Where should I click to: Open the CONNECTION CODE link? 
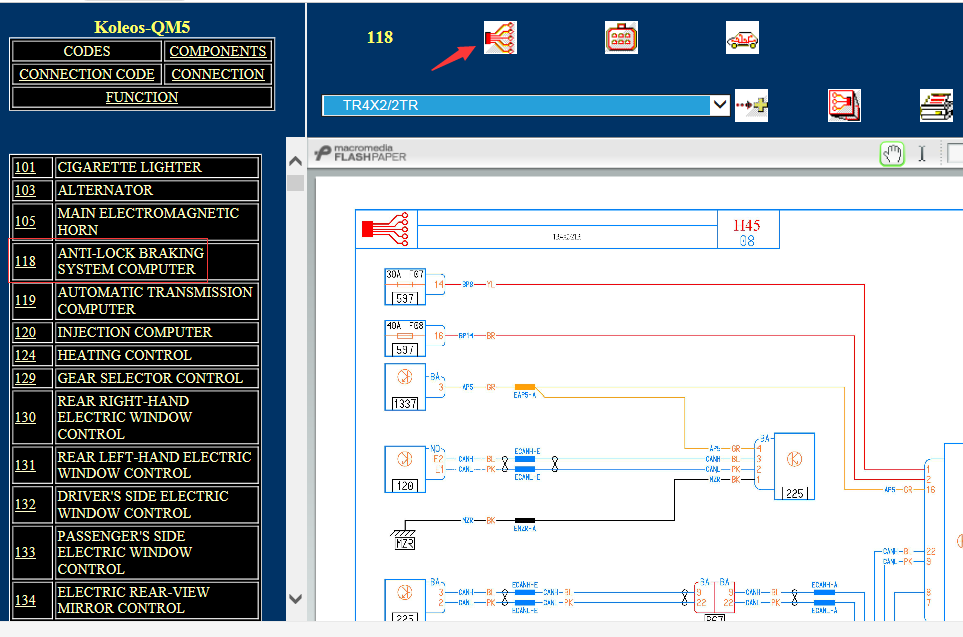(x=87, y=74)
